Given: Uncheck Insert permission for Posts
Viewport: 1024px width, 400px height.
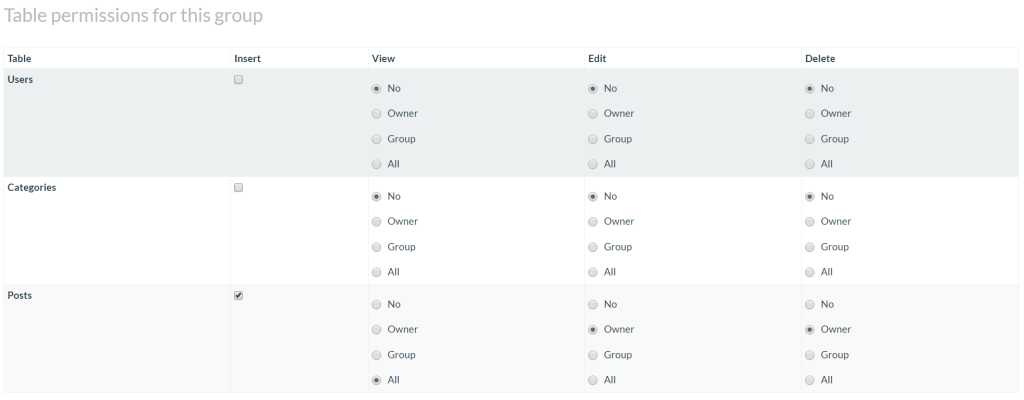Looking at the screenshot, I should point(238,295).
